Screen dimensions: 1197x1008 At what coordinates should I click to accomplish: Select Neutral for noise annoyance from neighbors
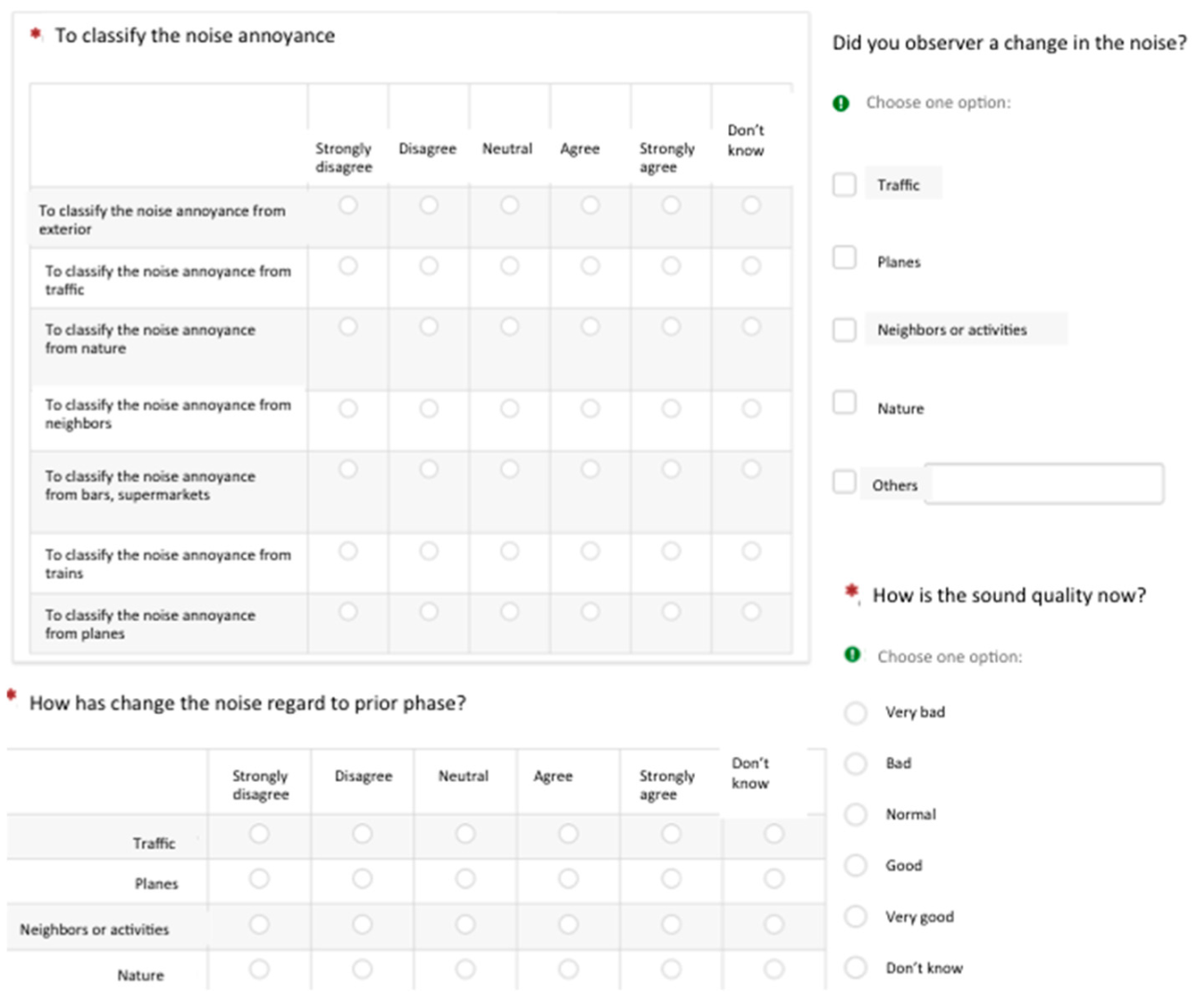[x=510, y=408]
